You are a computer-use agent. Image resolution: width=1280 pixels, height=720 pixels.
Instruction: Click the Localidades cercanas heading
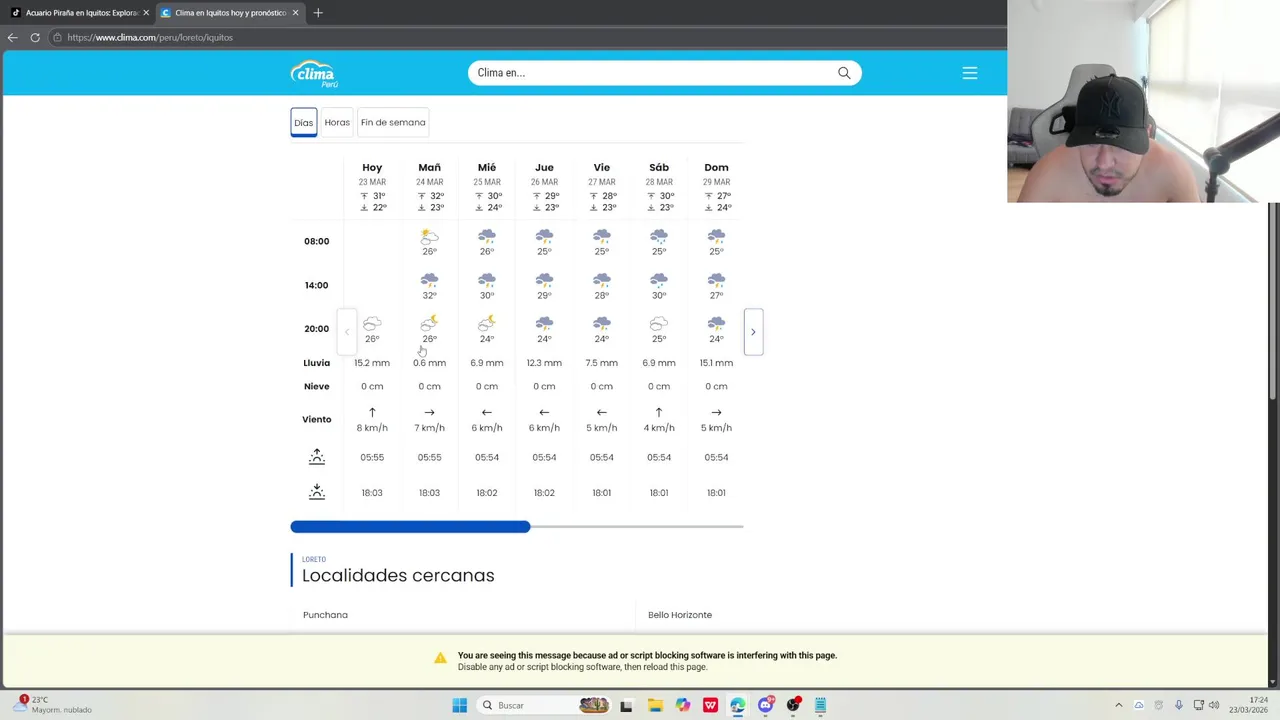398,575
